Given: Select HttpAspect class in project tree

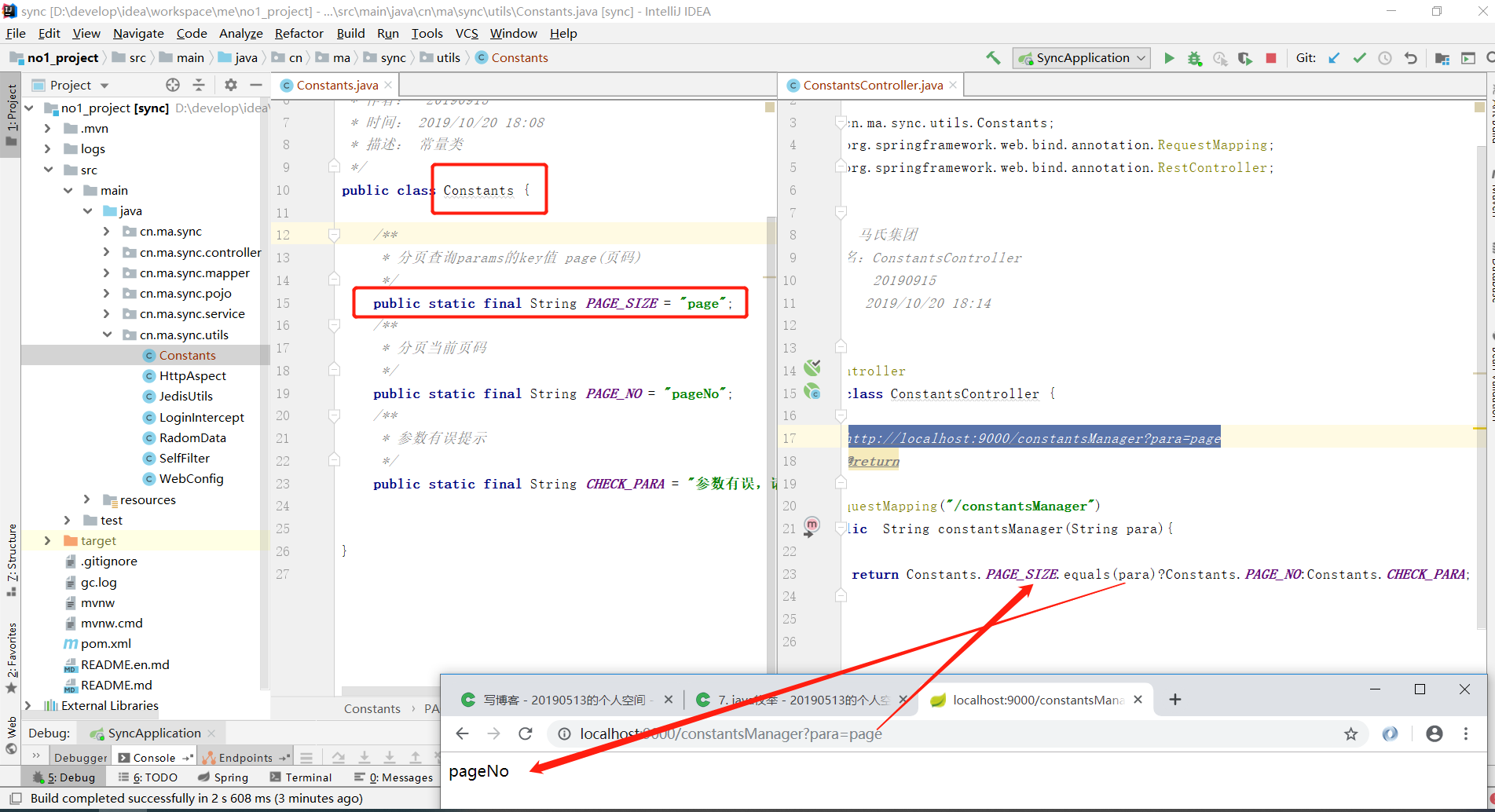Looking at the screenshot, I should [192, 375].
